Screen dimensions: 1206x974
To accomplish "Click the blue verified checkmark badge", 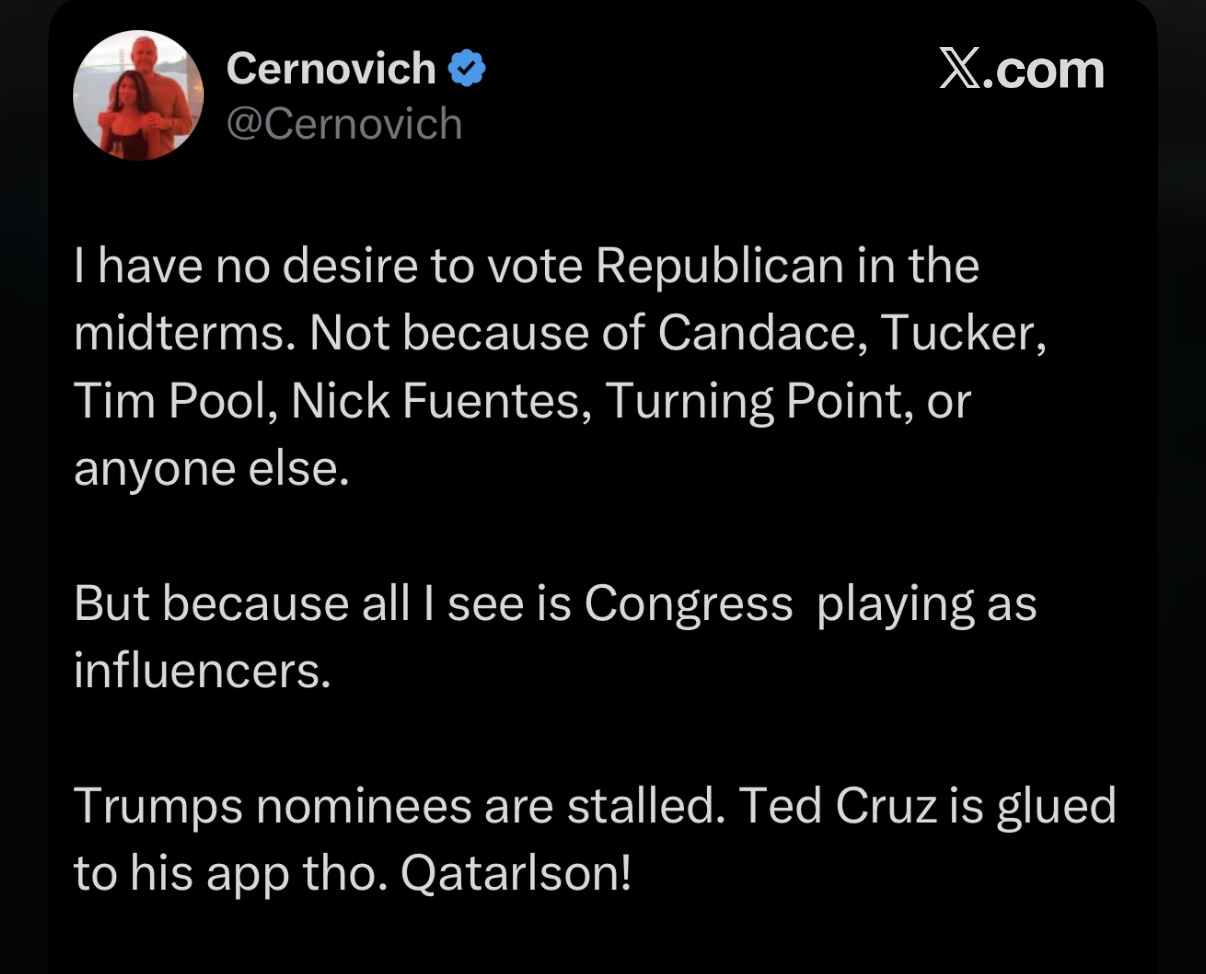I will click(x=466, y=68).
